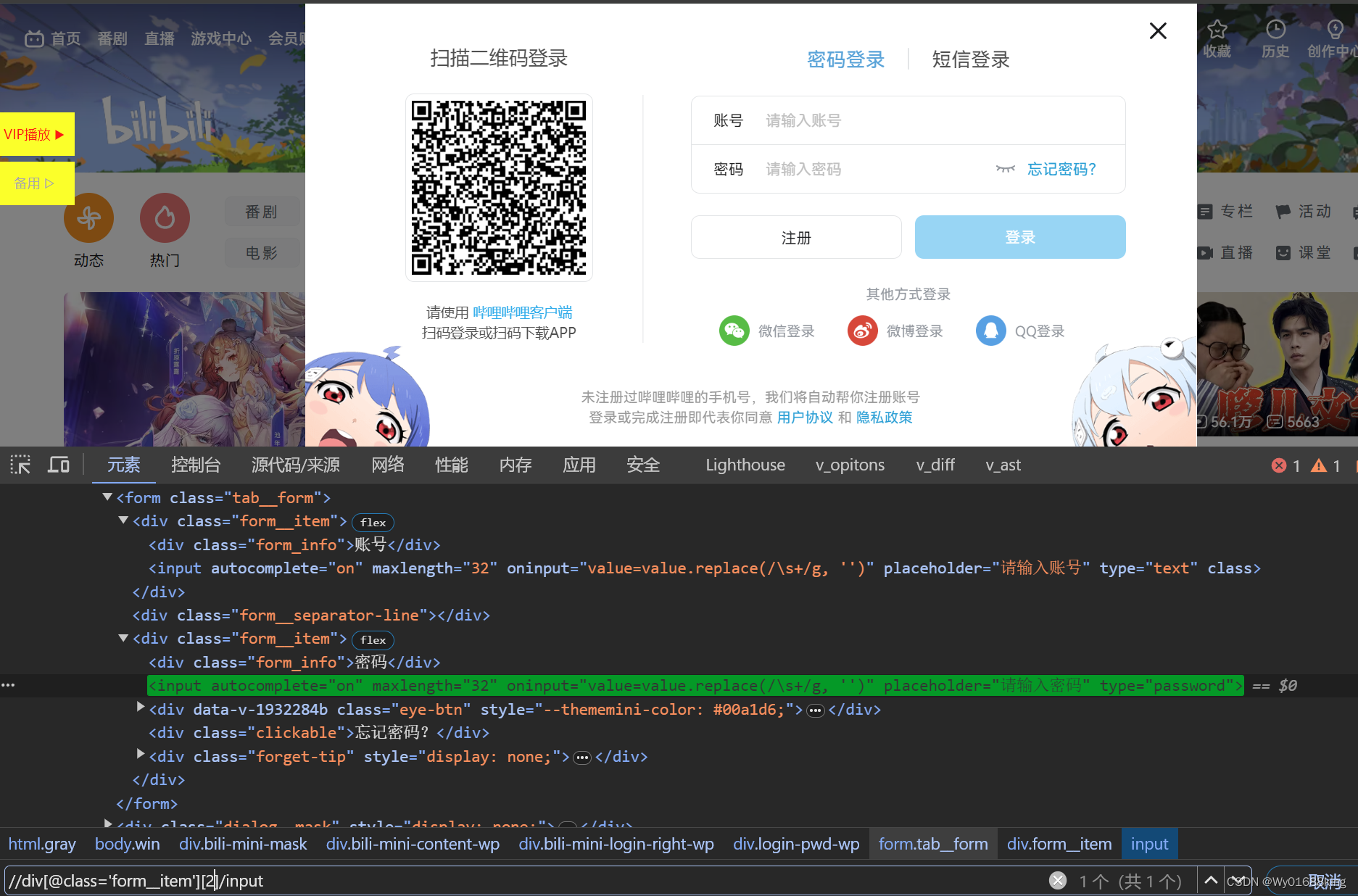This screenshot has width=1358, height=896.
Task: Click the 收藏 star icon
Action: coord(1217,29)
